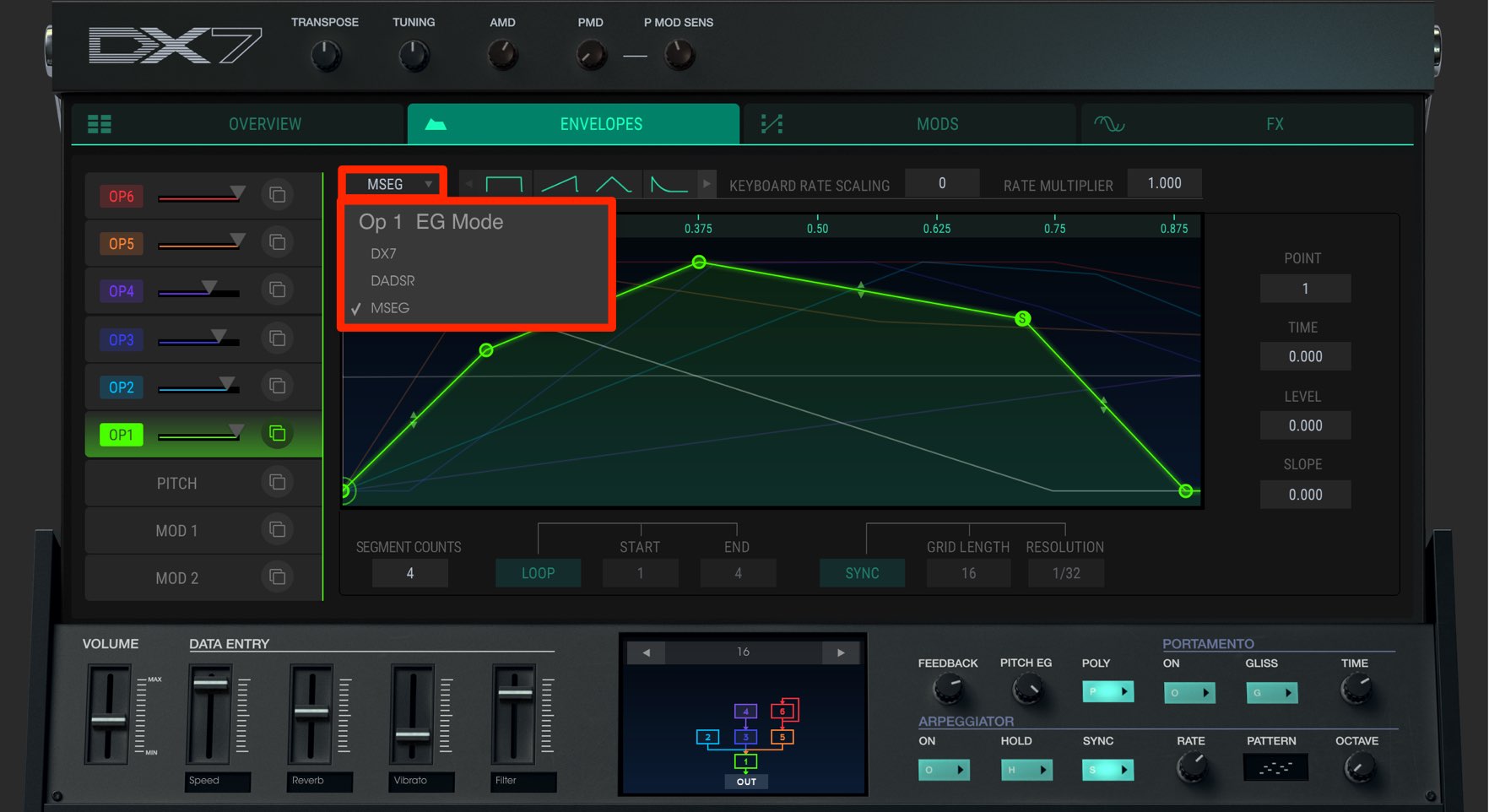
Task: Select the decay curve envelope shape preset
Action: click(x=669, y=184)
